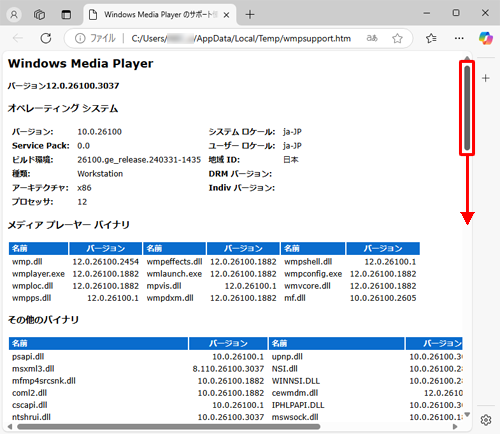Click the WINNSI.DLL cell
This screenshot has height=434, width=500.
[296, 380]
